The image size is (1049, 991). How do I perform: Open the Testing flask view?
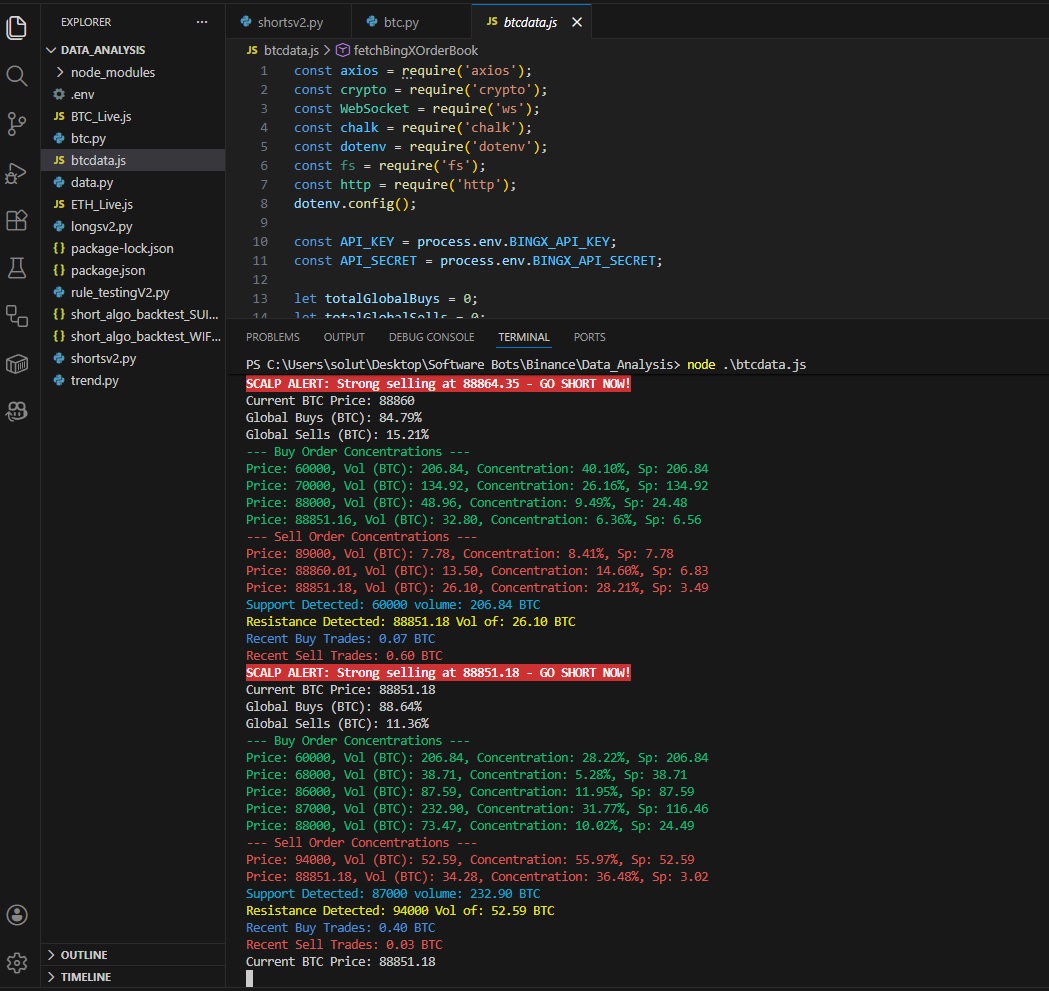tap(17, 267)
